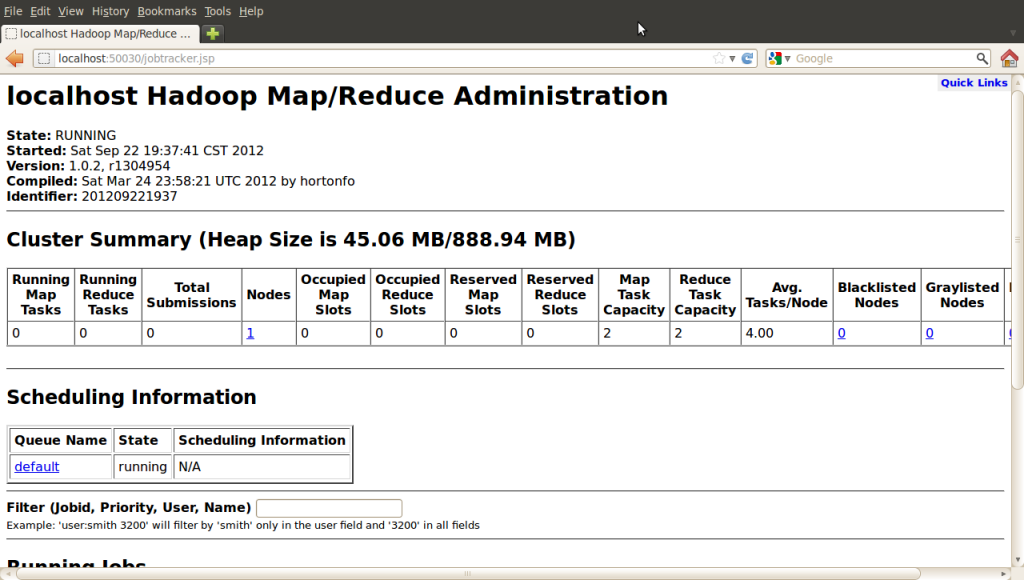The width and height of the screenshot is (1024, 580).
Task: Click the Google search engine icon
Action: (x=775, y=58)
